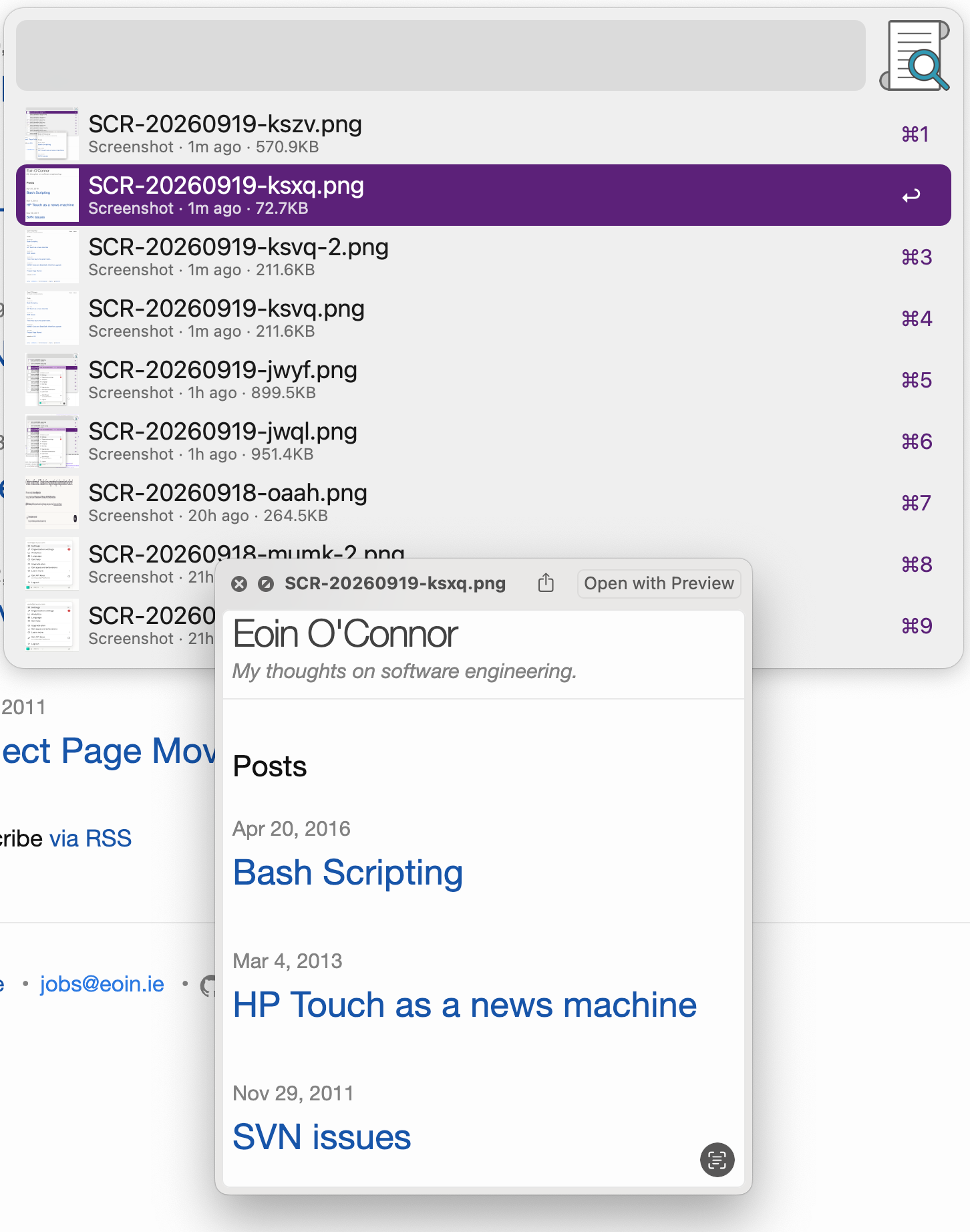
Task: Click the ⌘4 shortcut label
Action: (917, 319)
